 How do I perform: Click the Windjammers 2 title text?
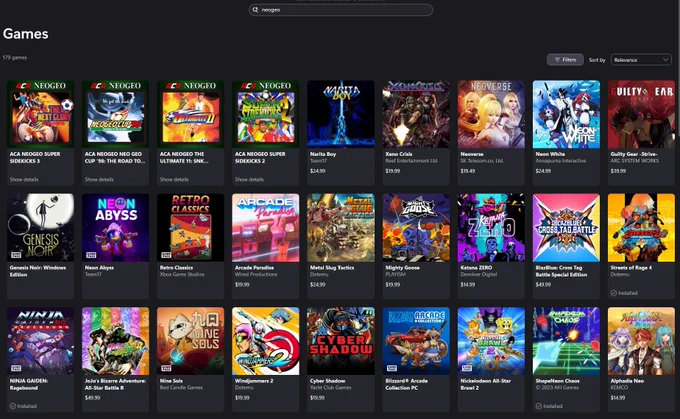coord(254,381)
